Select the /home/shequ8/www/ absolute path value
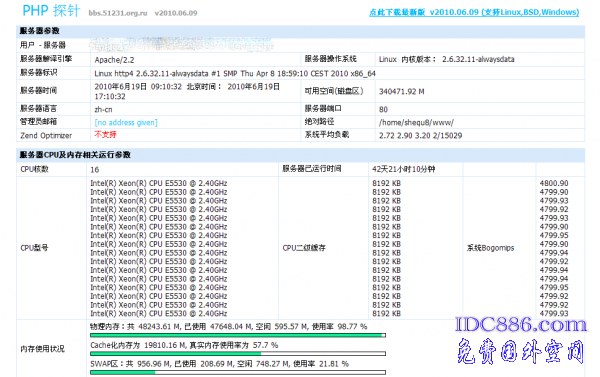600x377 pixels. [416, 122]
